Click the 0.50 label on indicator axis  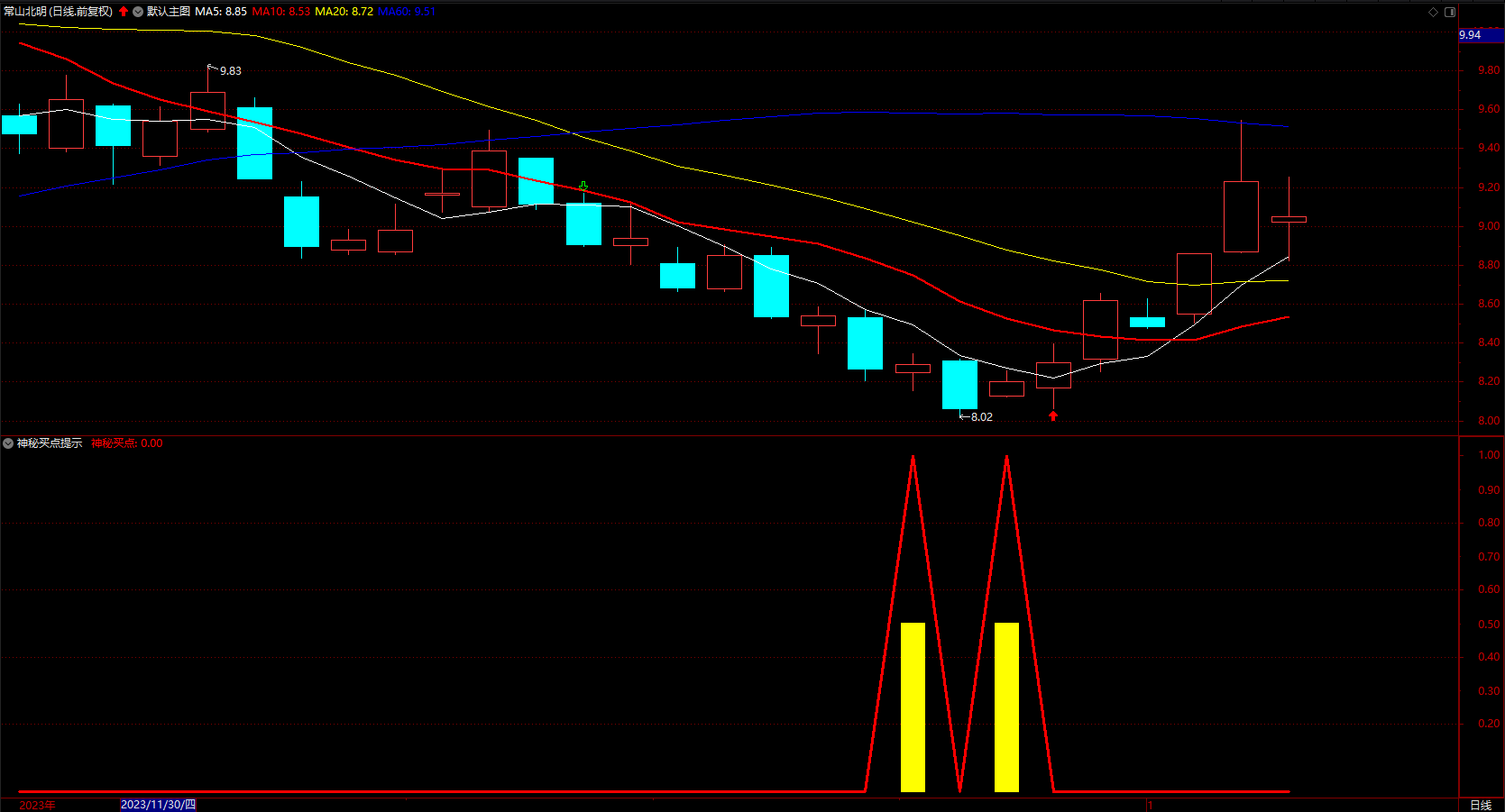[x=1489, y=625]
